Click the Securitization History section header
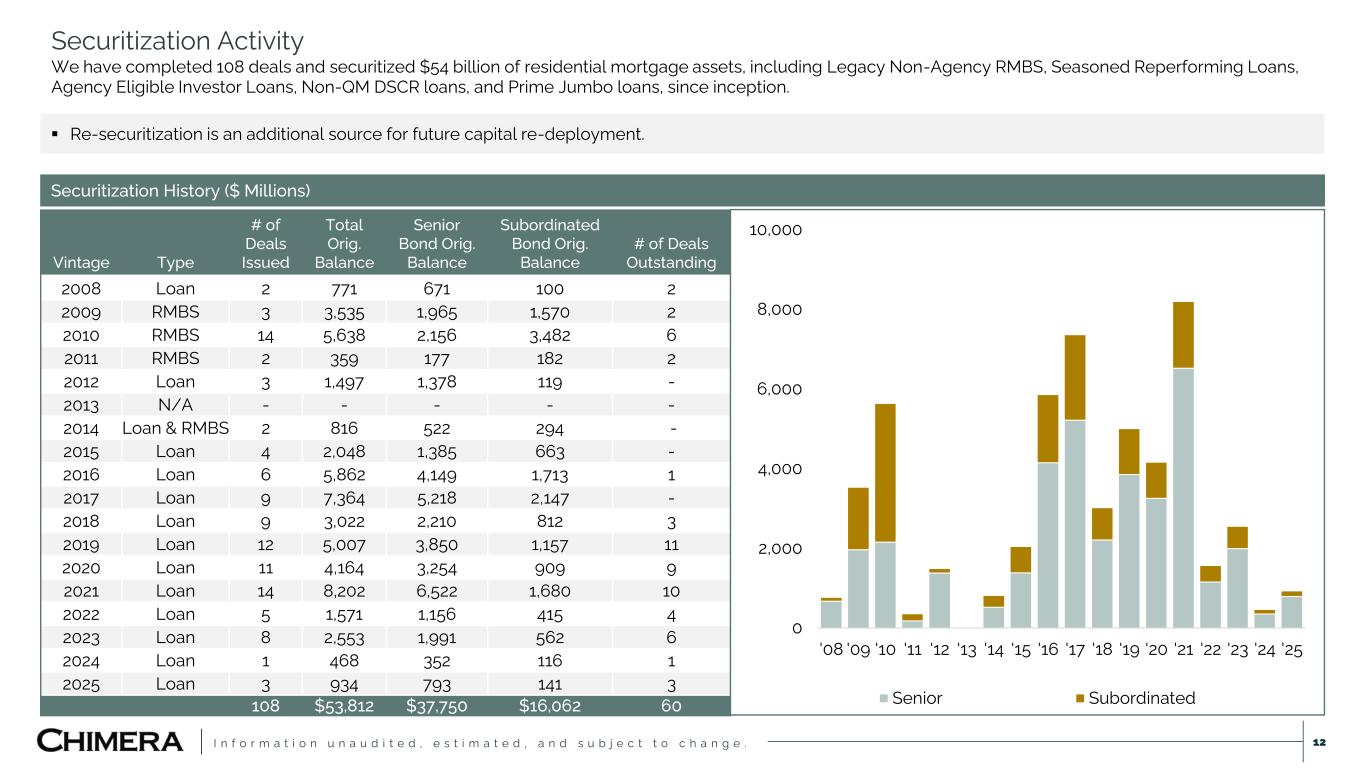The image size is (1365, 768). (x=180, y=190)
